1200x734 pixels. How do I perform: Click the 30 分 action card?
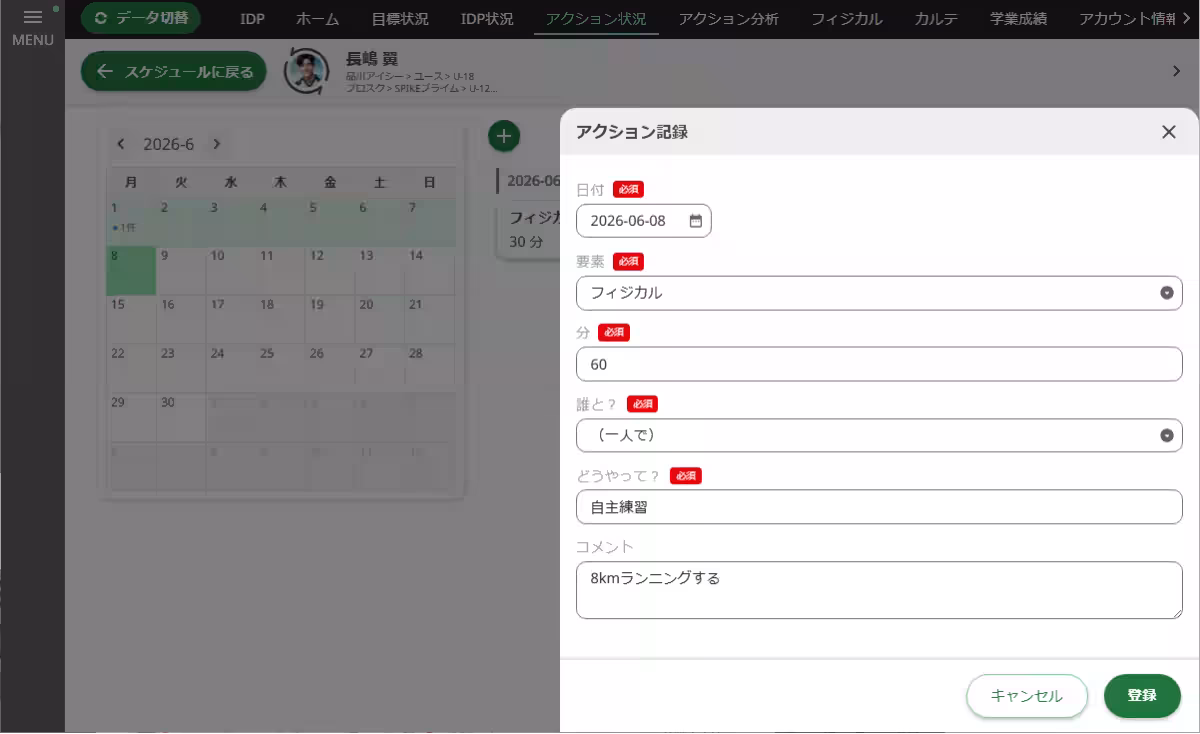(529, 231)
